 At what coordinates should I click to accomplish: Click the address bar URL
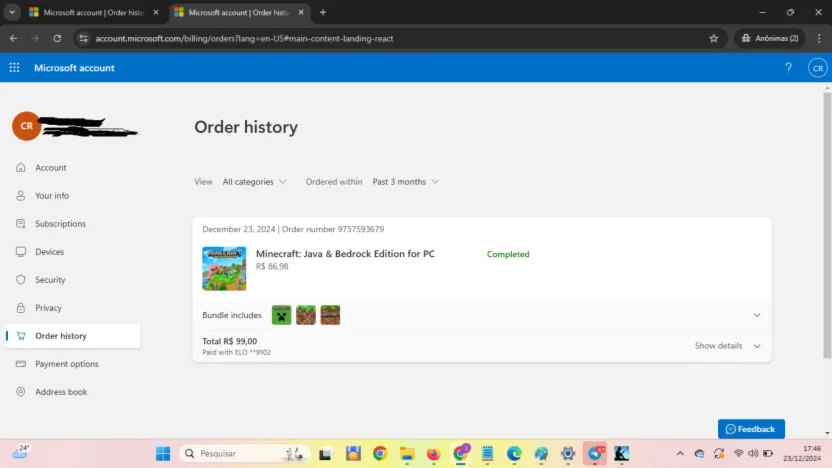[x=244, y=38]
